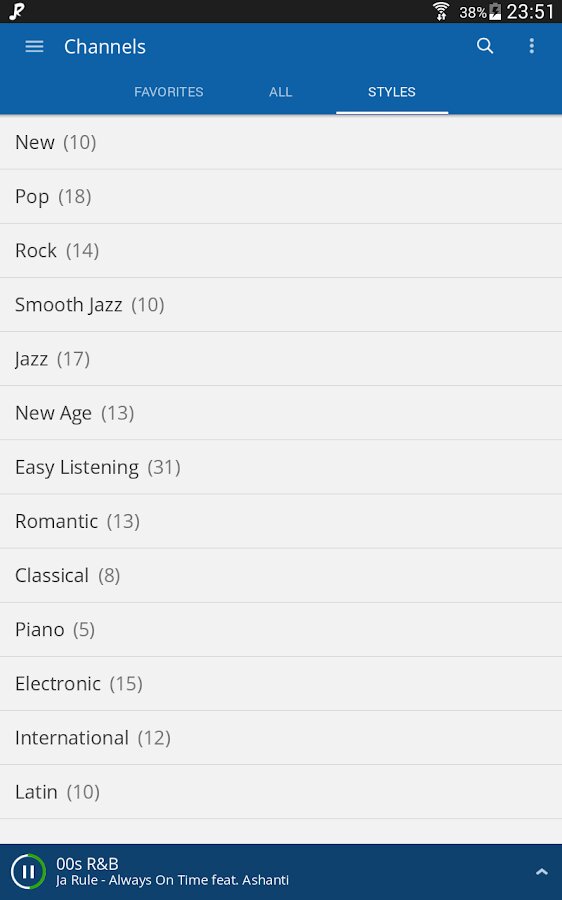
Task: Open the three-dot overflow menu
Action: pyautogui.click(x=532, y=46)
